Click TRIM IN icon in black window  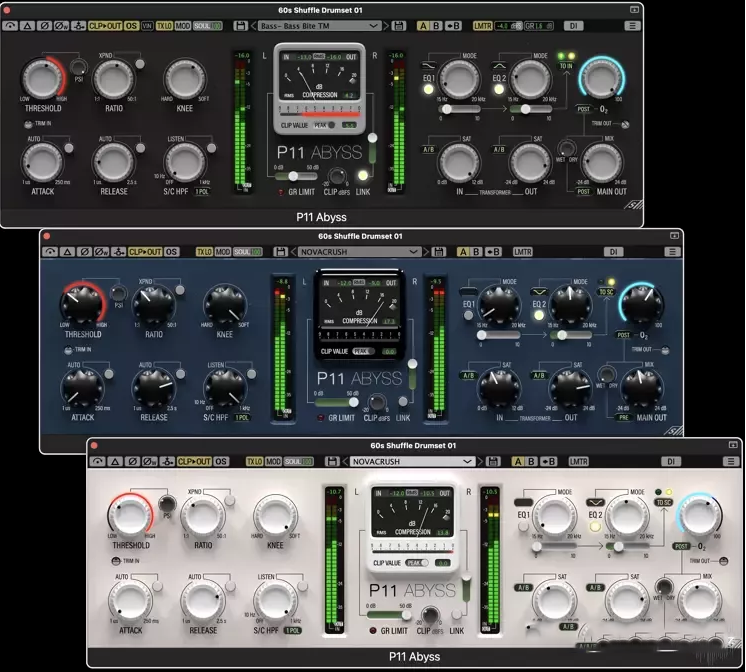(x=28, y=124)
